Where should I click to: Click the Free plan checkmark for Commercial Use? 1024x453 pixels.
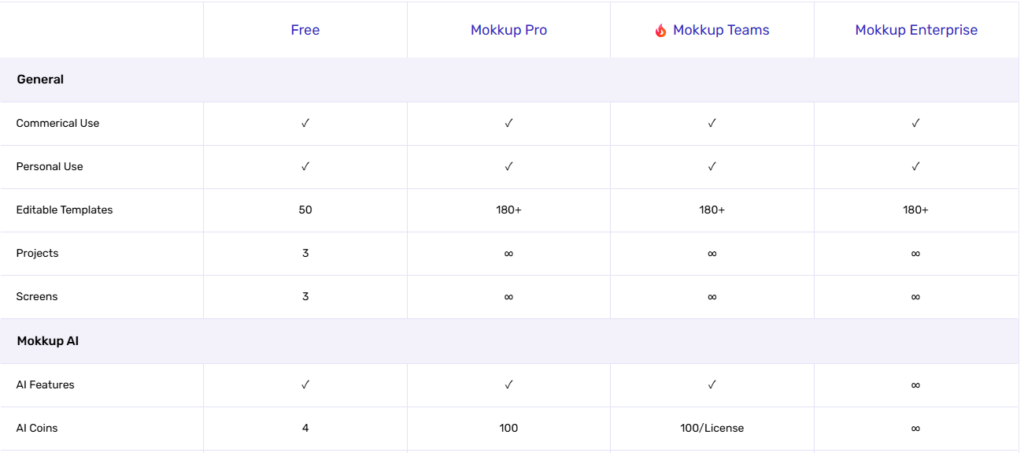pyautogui.click(x=305, y=123)
